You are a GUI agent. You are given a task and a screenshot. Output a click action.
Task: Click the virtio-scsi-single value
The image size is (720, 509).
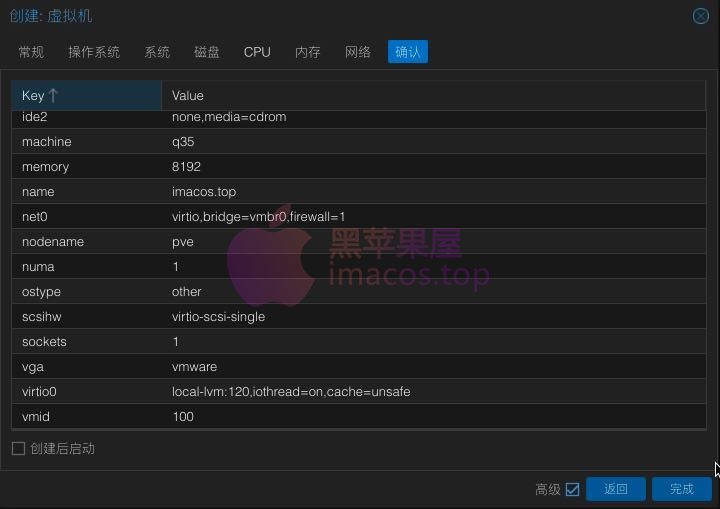pos(218,317)
